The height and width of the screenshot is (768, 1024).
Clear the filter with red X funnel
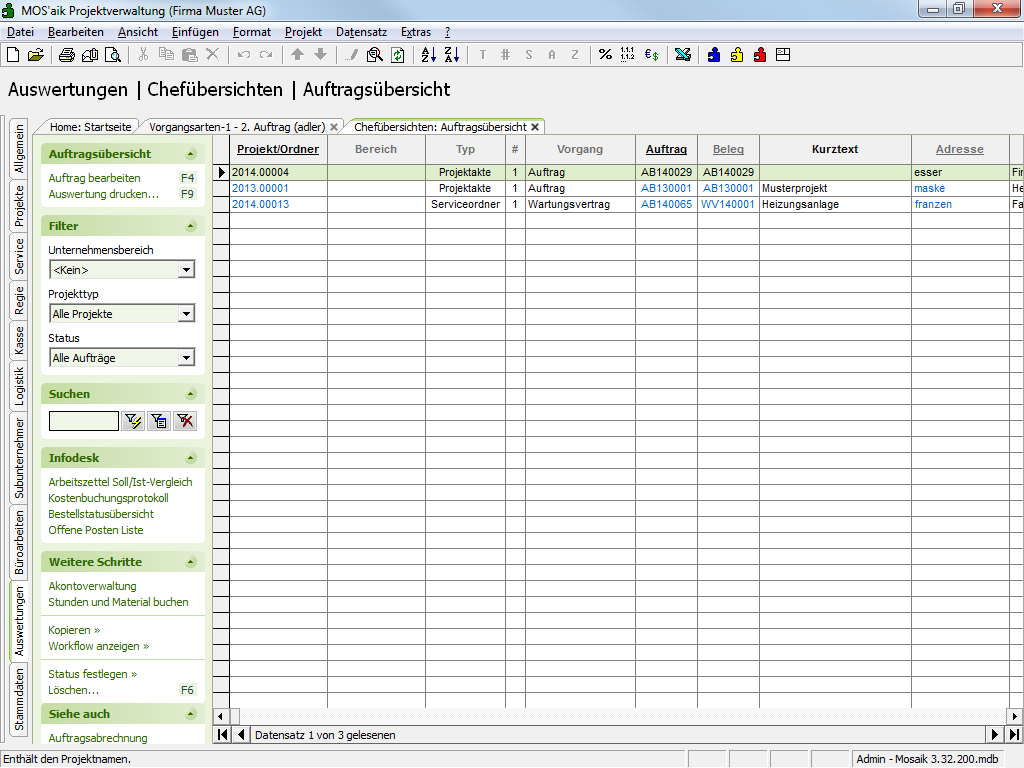185,421
